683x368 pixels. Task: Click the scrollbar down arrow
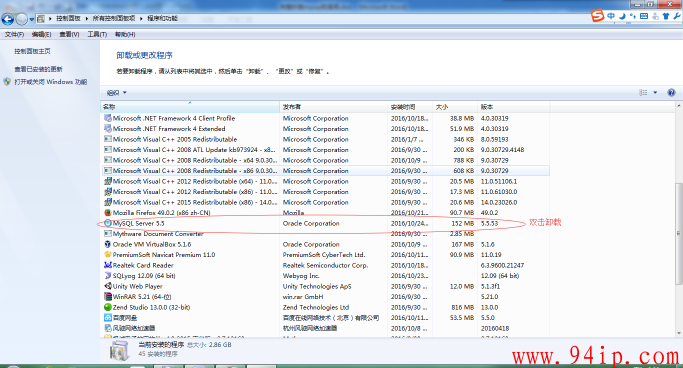point(678,333)
